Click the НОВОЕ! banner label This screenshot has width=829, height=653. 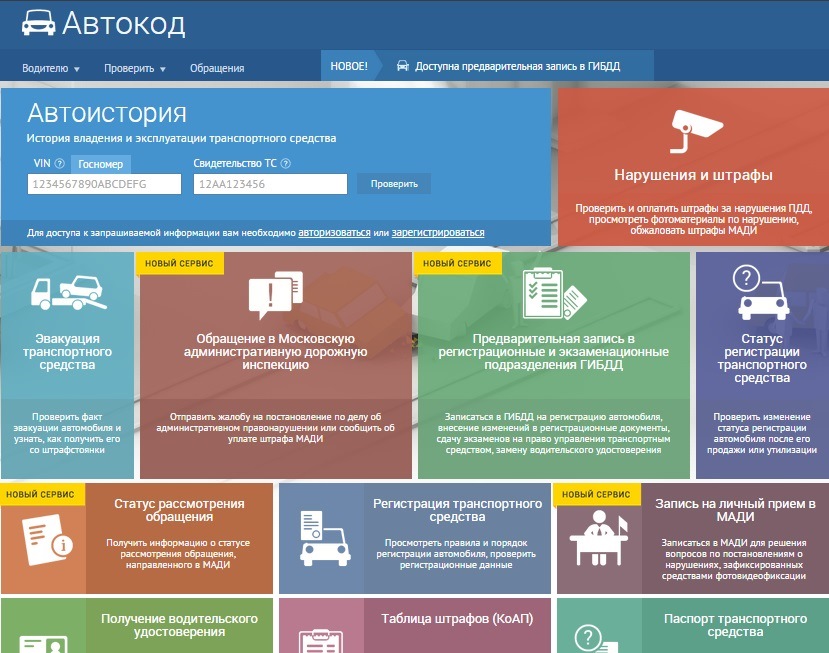348,66
